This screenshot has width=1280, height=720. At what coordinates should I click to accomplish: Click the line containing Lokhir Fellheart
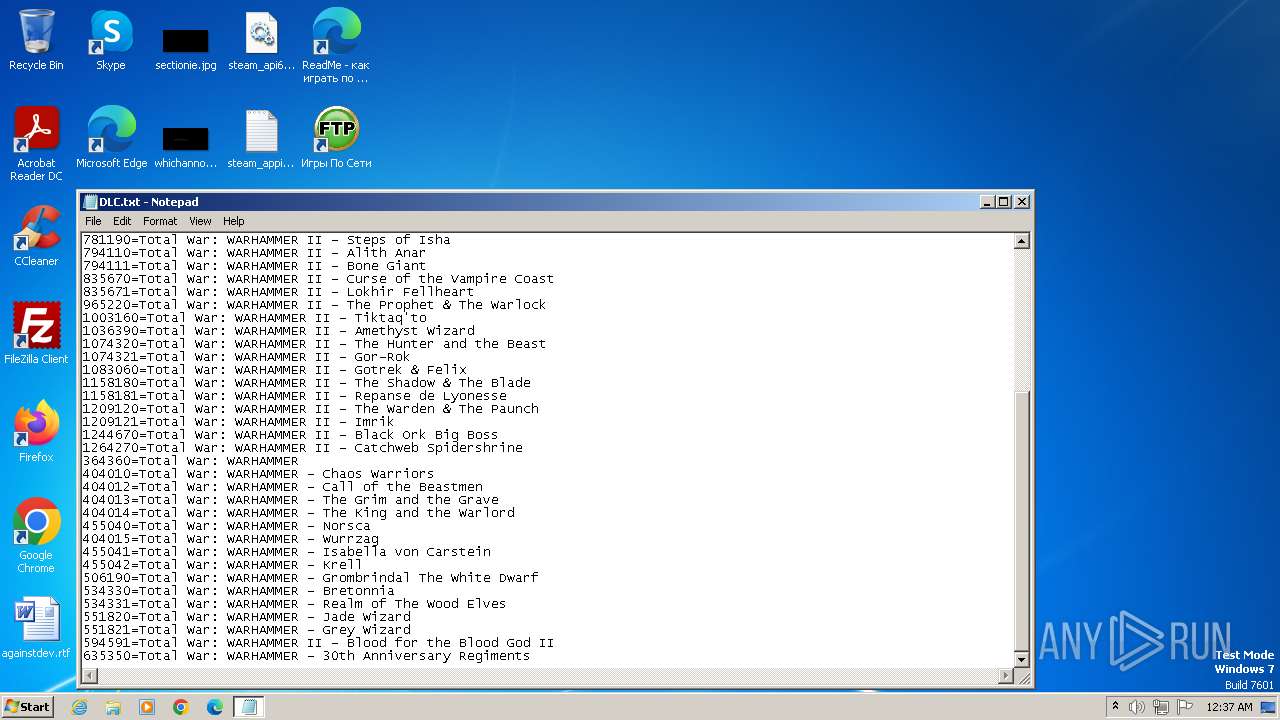tap(278, 292)
